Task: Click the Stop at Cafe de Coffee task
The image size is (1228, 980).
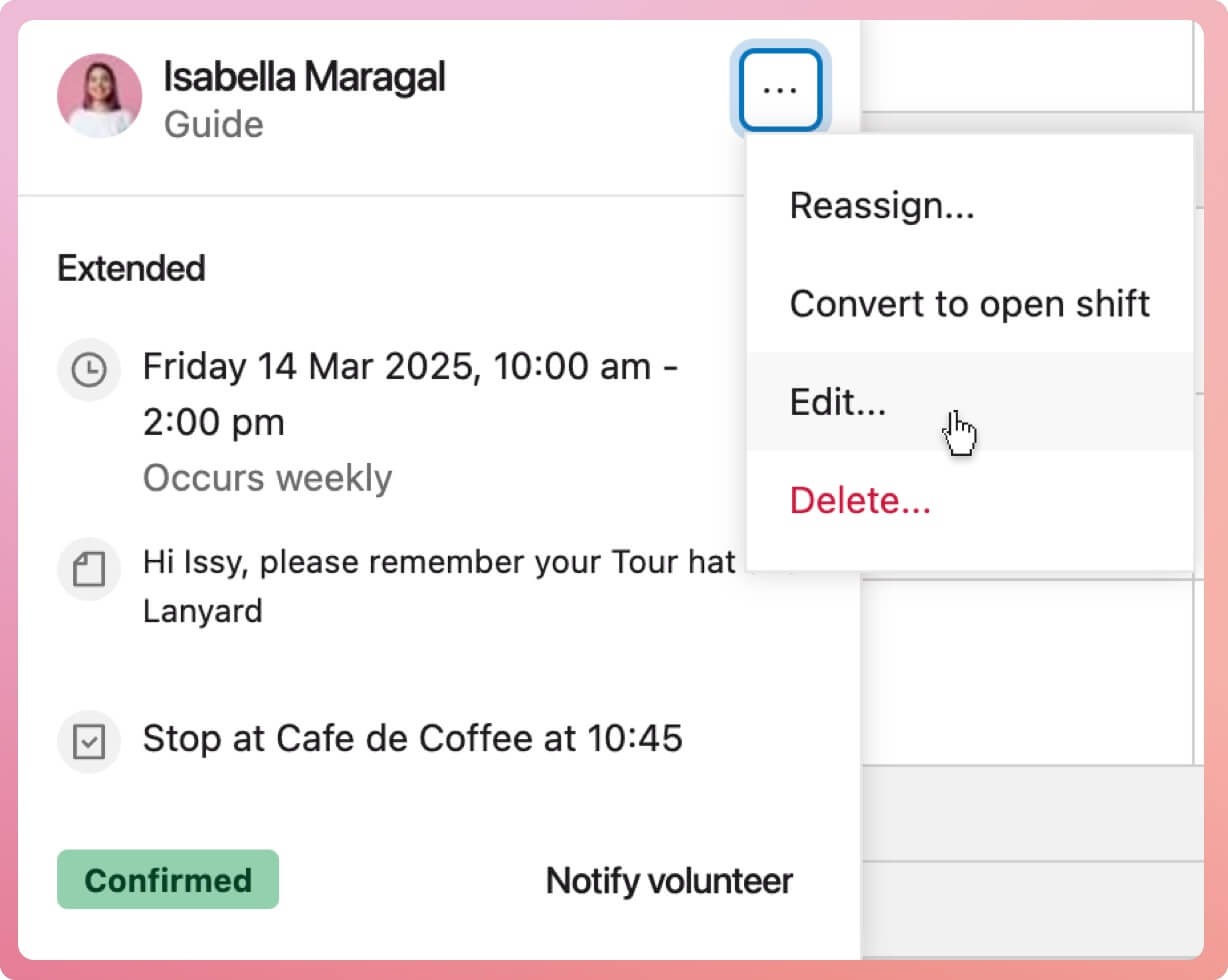Action: [412, 739]
